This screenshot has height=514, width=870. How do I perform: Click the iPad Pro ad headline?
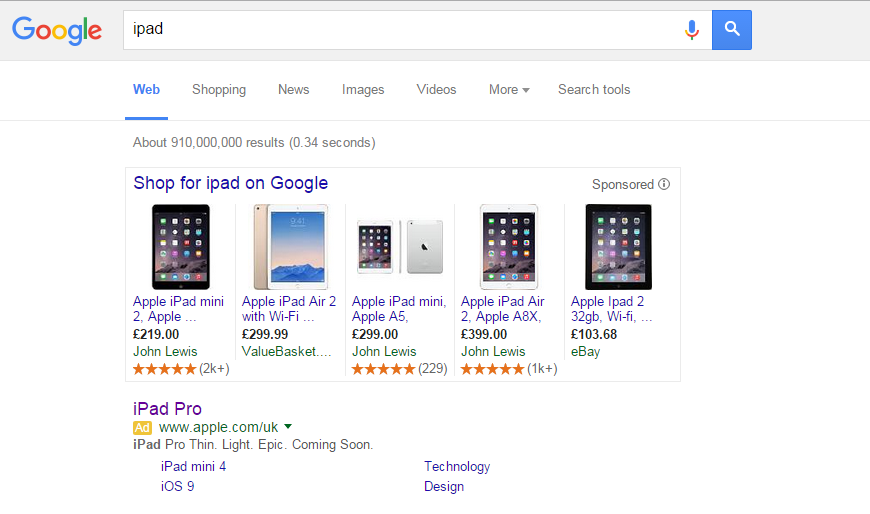tap(167, 409)
